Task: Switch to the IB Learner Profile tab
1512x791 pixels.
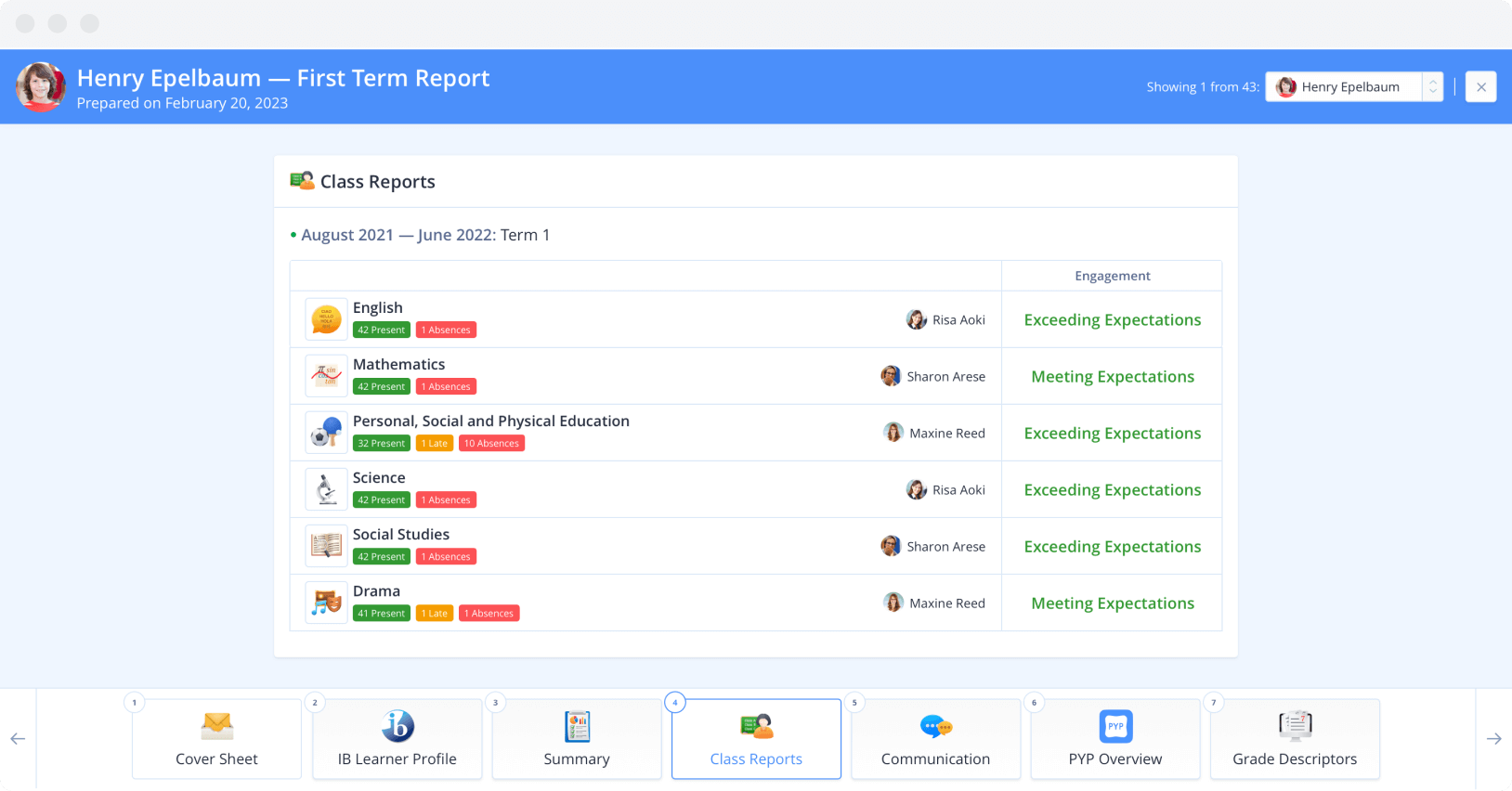Action: 397,739
